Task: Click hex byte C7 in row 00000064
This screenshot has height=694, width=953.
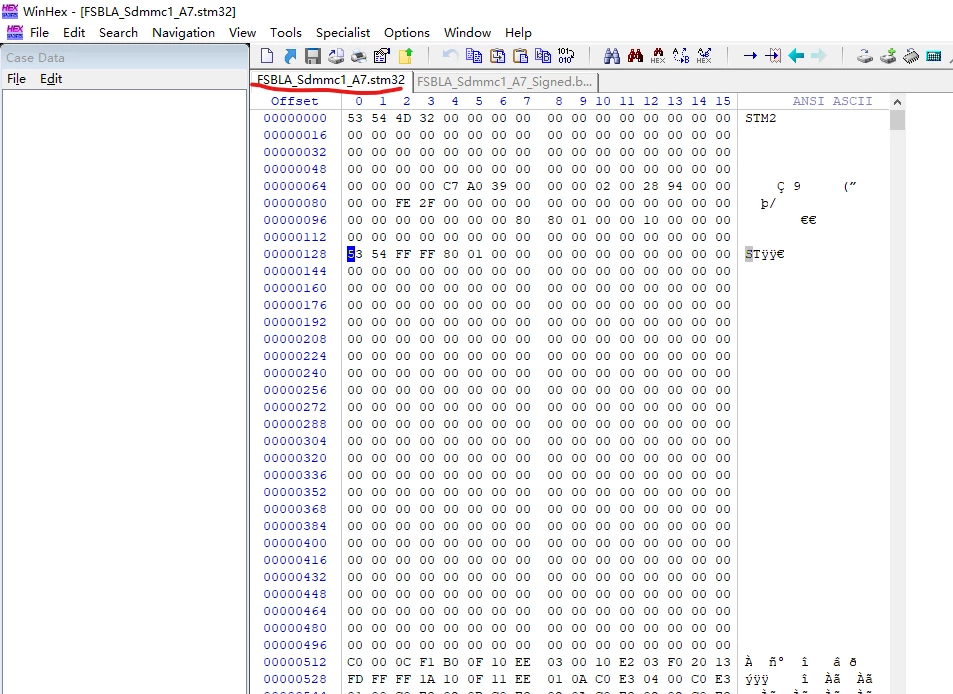Action: pos(451,186)
